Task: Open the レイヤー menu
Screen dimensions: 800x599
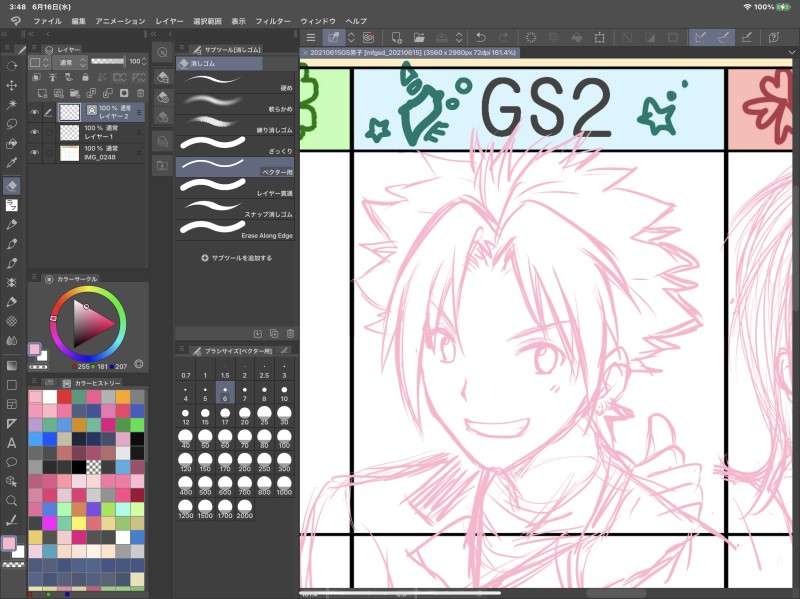Action: (x=169, y=21)
